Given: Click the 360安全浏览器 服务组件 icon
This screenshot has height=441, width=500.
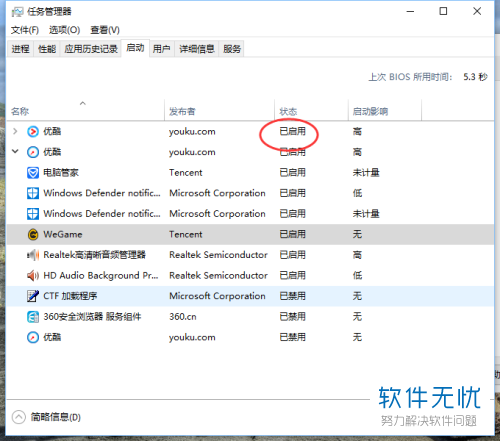Looking at the screenshot, I should (x=33, y=317).
